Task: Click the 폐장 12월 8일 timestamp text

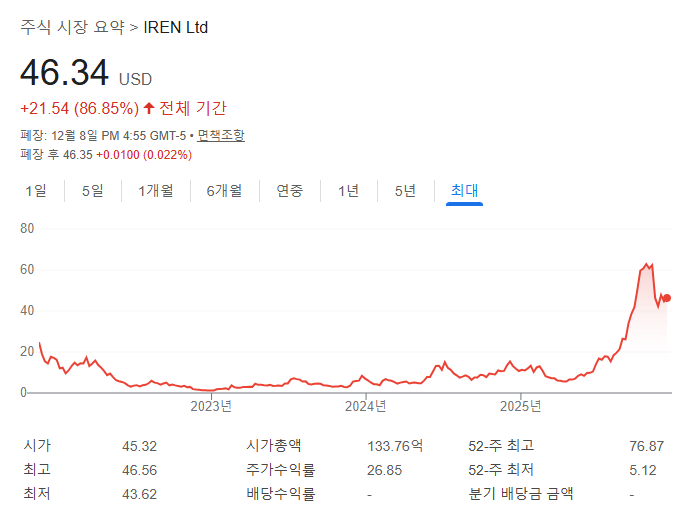Action: click(x=103, y=136)
